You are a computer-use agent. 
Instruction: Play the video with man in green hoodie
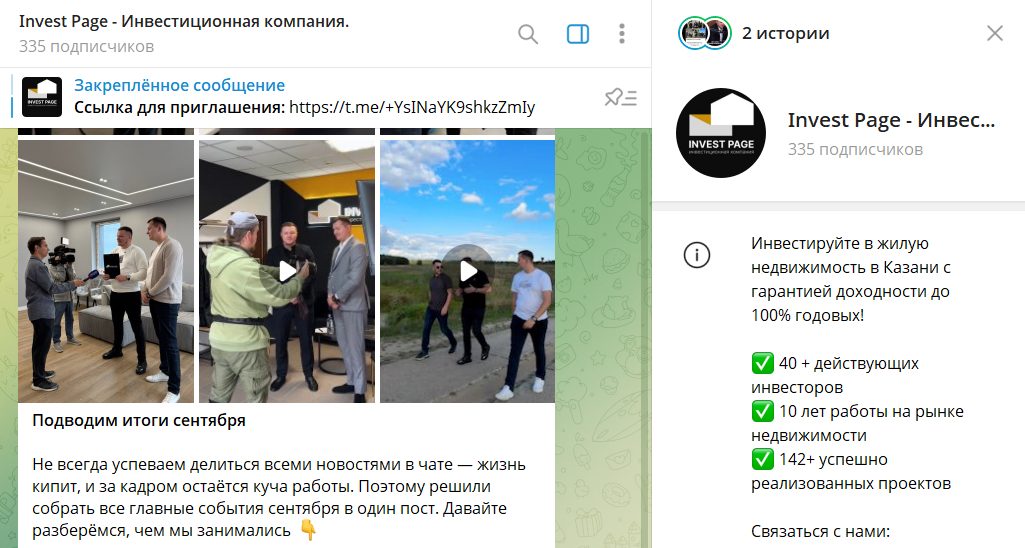pyautogui.click(x=287, y=271)
